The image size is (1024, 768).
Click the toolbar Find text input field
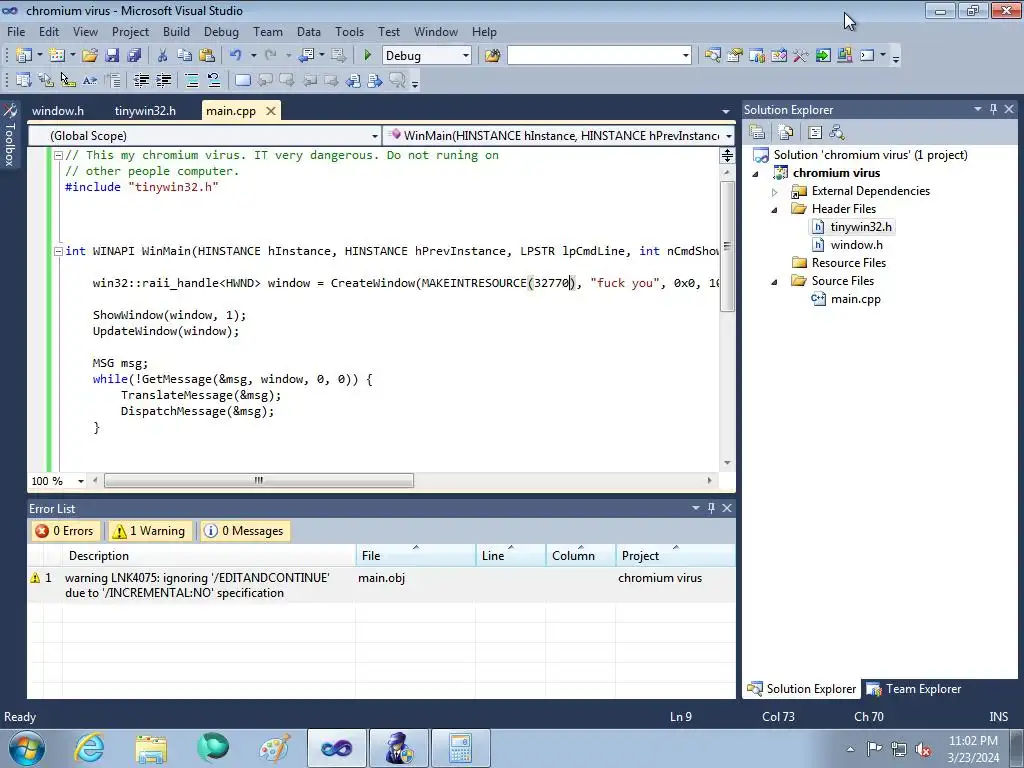pyautogui.click(x=594, y=56)
